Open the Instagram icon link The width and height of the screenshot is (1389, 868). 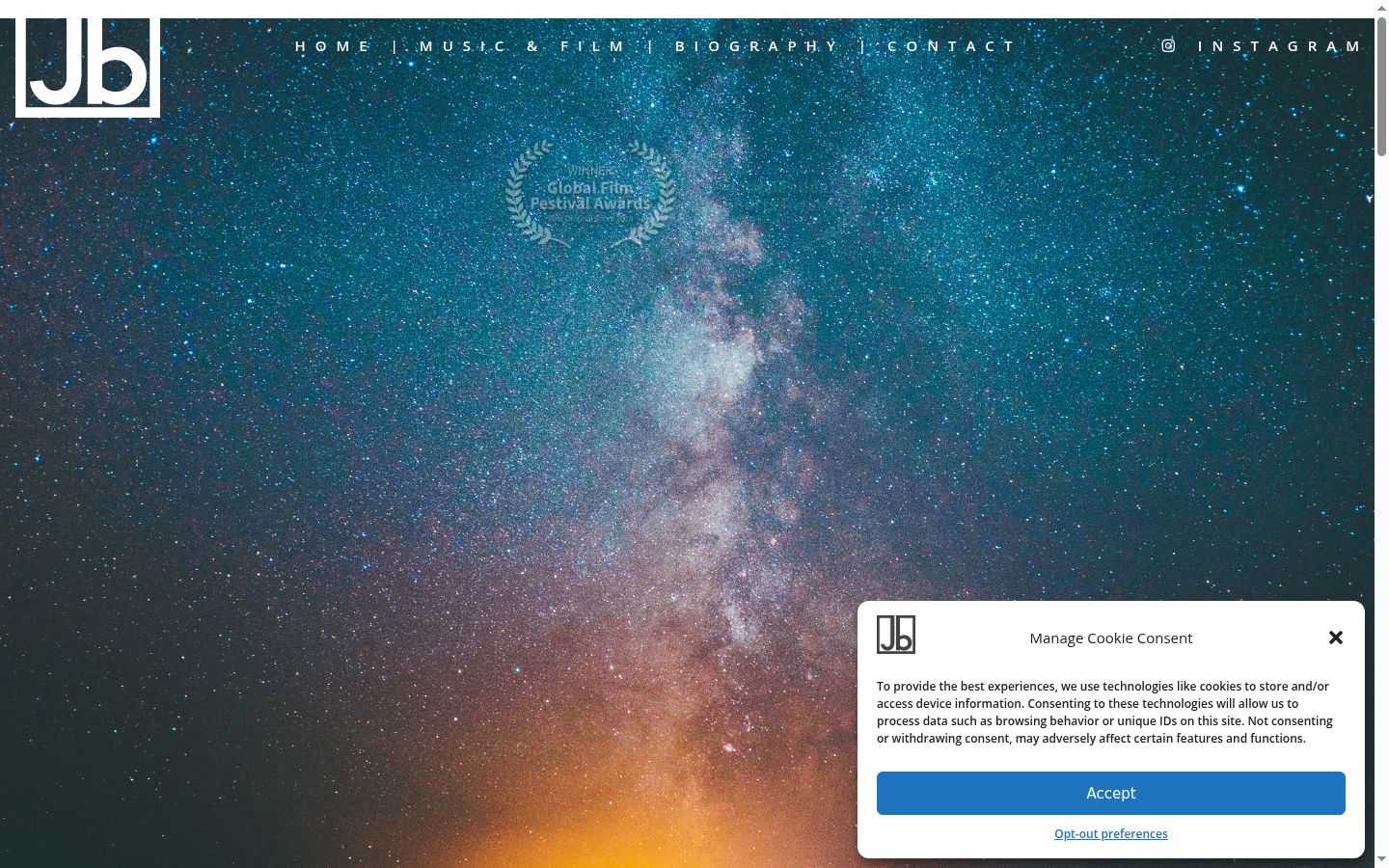[1168, 45]
